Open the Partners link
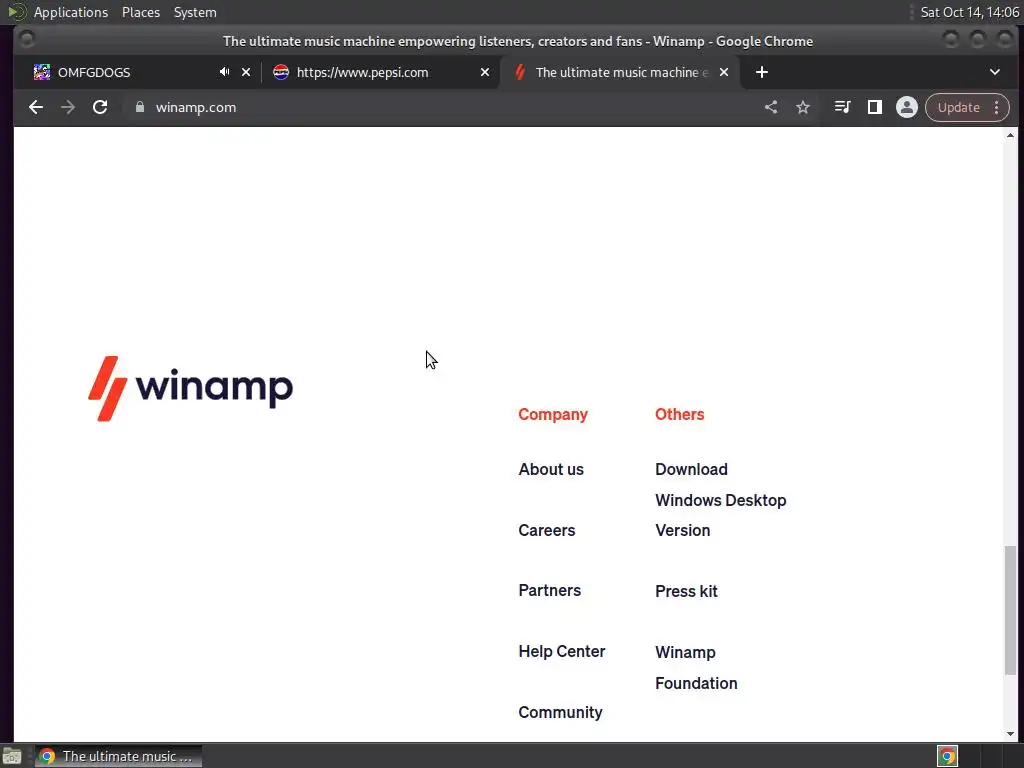 point(549,590)
